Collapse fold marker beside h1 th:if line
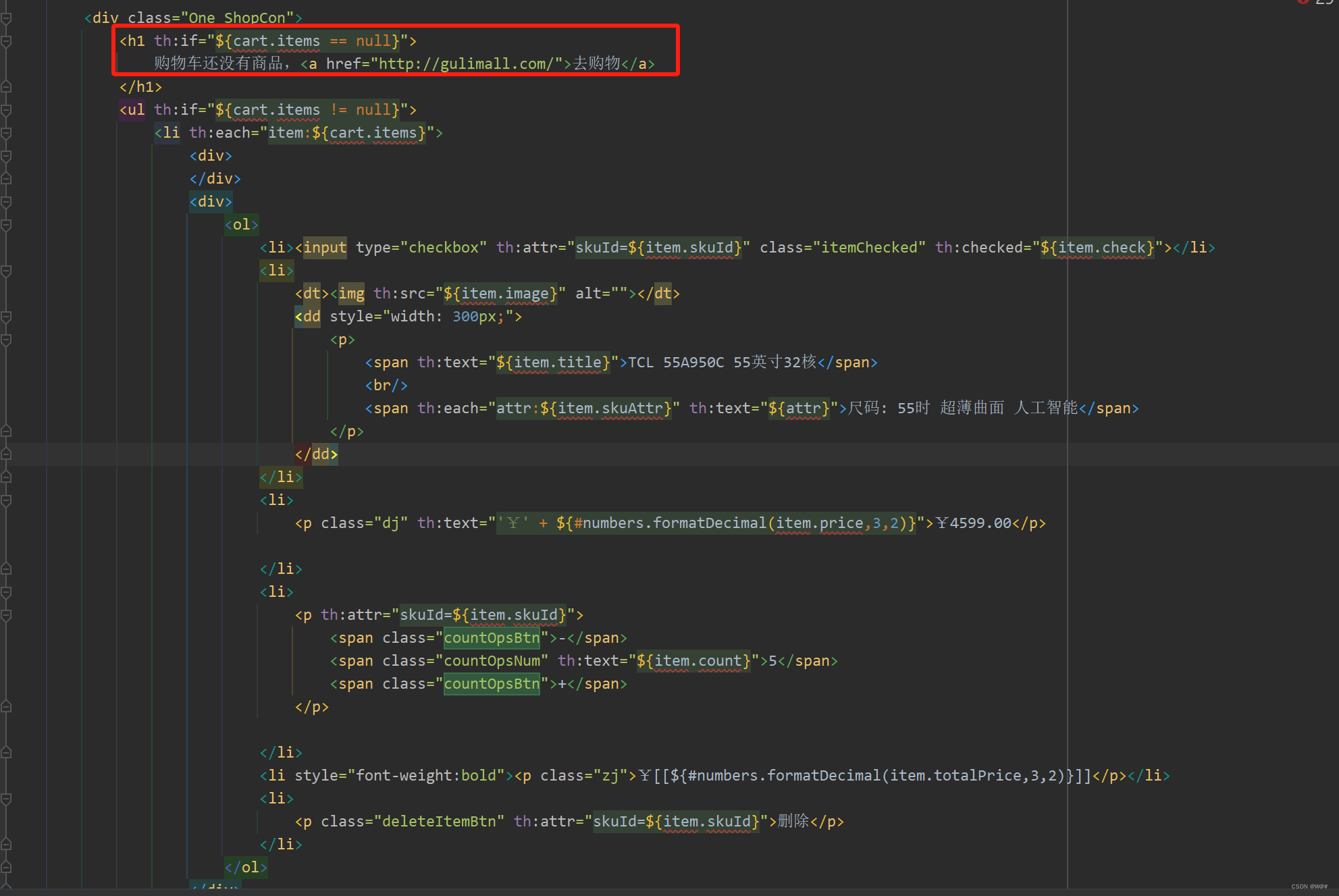 6,41
